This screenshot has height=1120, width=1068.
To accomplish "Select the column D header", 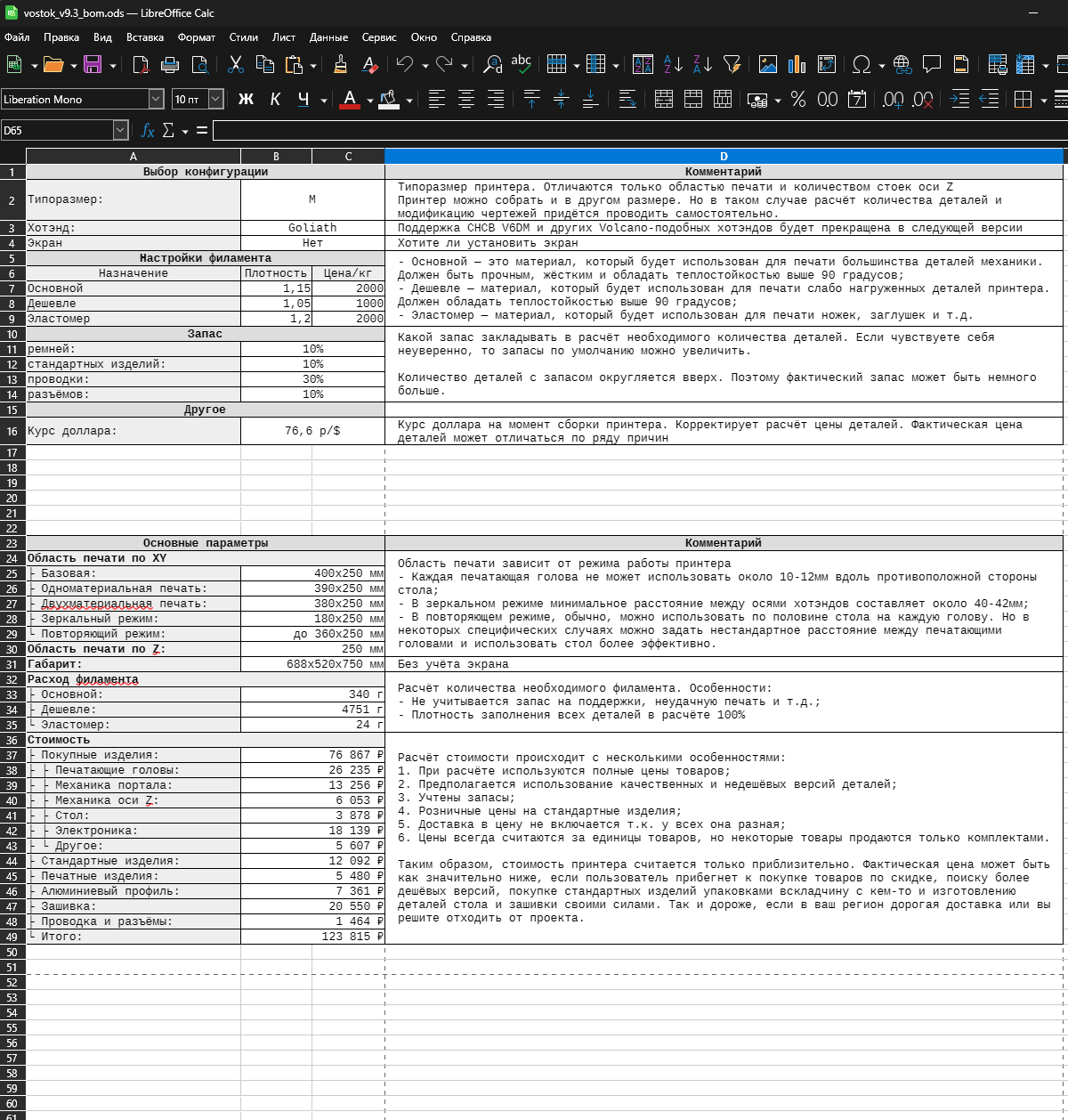I will pos(724,157).
